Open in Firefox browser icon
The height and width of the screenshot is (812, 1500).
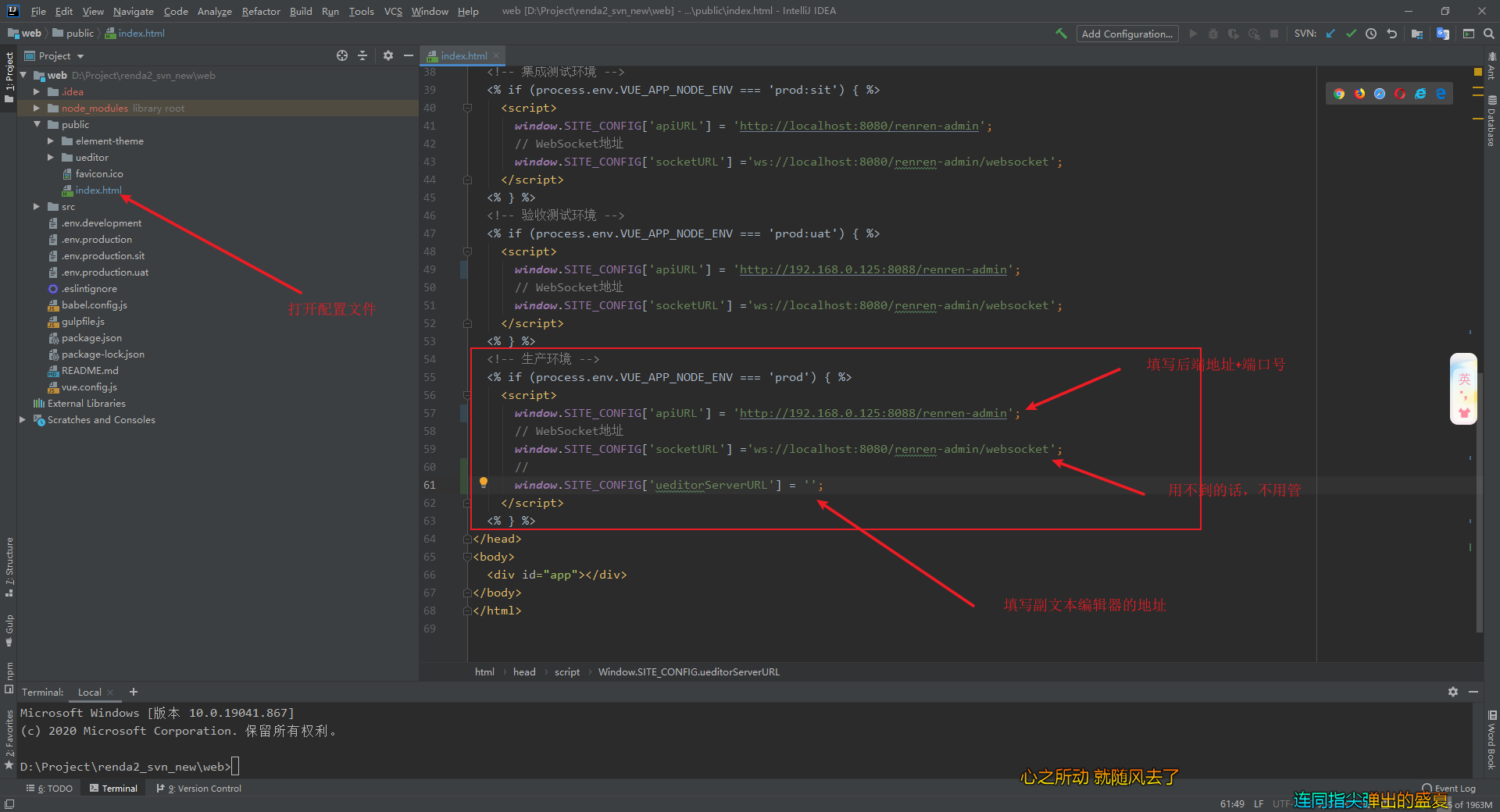(x=1359, y=94)
